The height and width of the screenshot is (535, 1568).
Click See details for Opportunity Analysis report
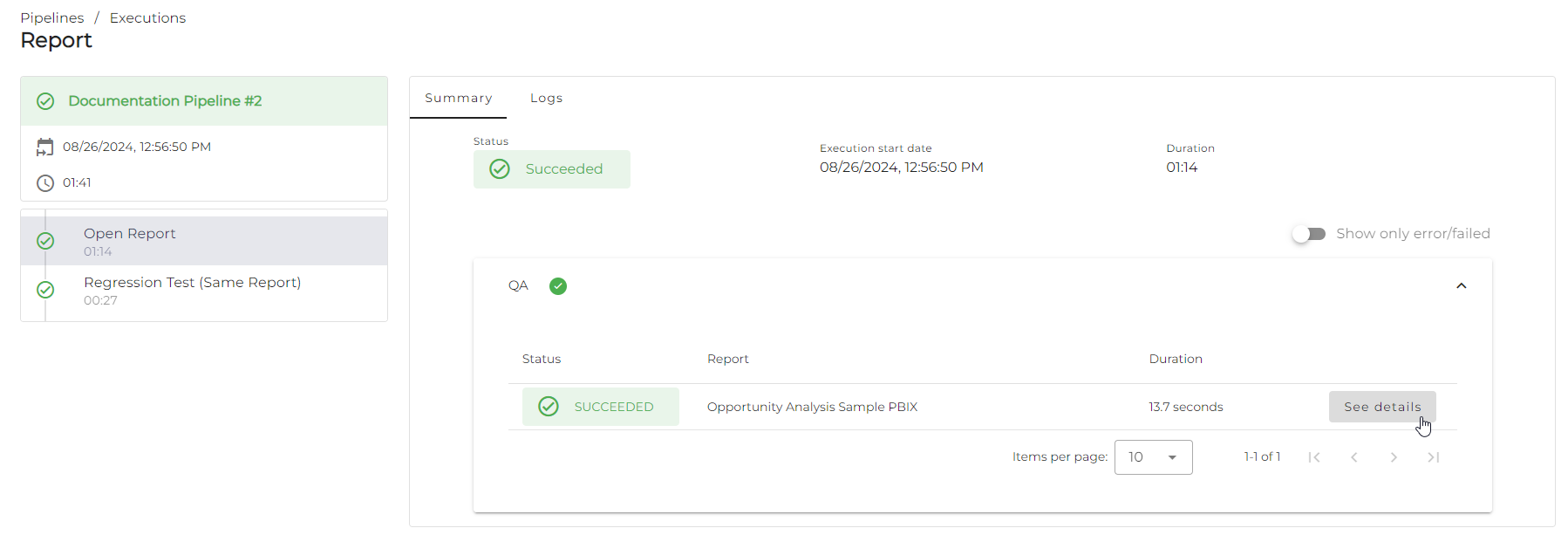click(x=1382, y=407)
